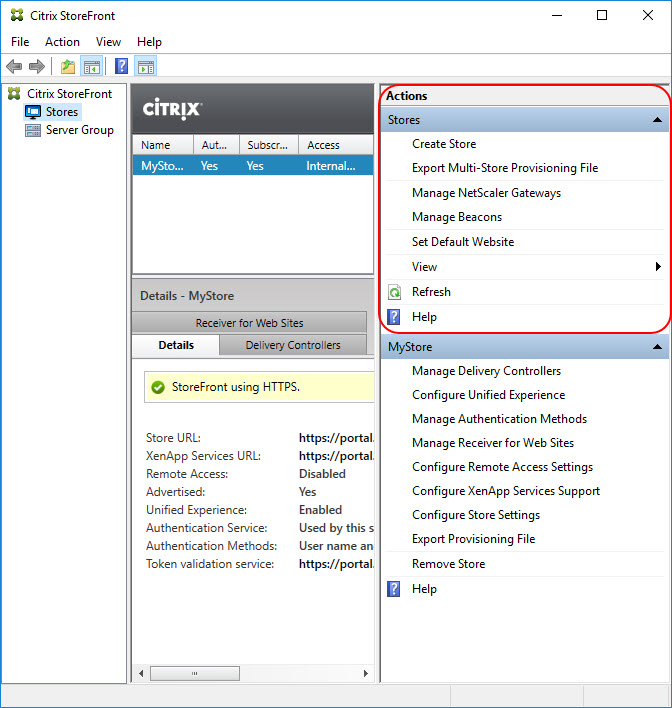The image size is (672, 708).
Task: Select the Details tab
Action: click(x=176, y=345)
